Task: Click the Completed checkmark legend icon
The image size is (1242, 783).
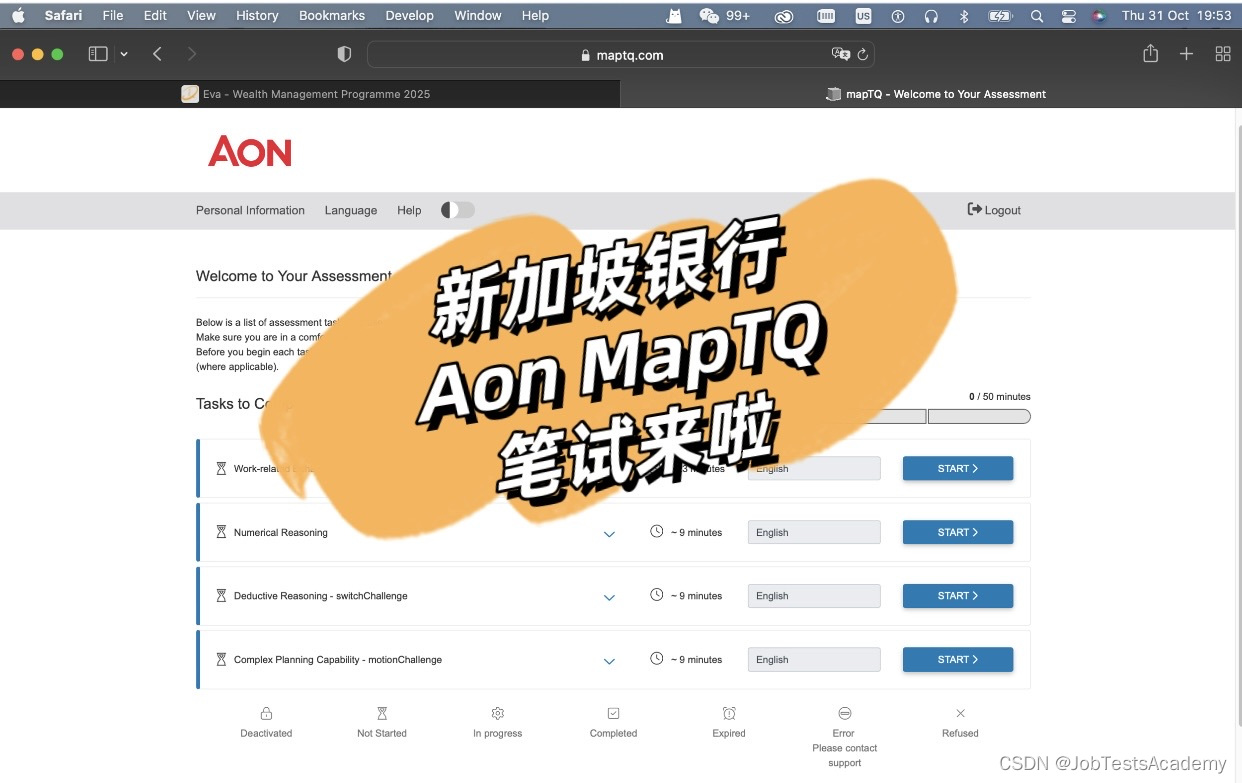Action: coord(613,713)
